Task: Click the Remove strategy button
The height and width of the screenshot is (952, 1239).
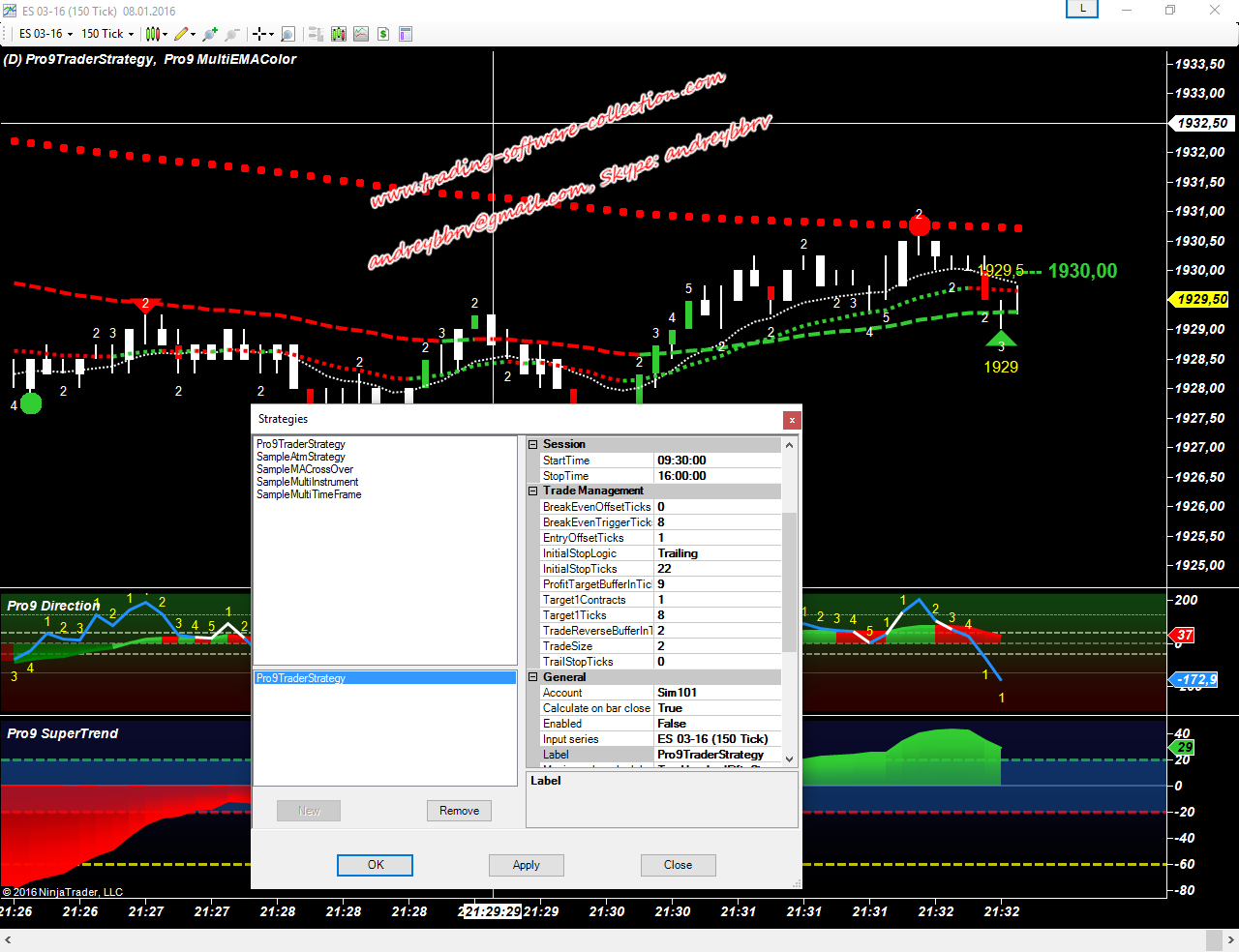Action: point(459,811)
